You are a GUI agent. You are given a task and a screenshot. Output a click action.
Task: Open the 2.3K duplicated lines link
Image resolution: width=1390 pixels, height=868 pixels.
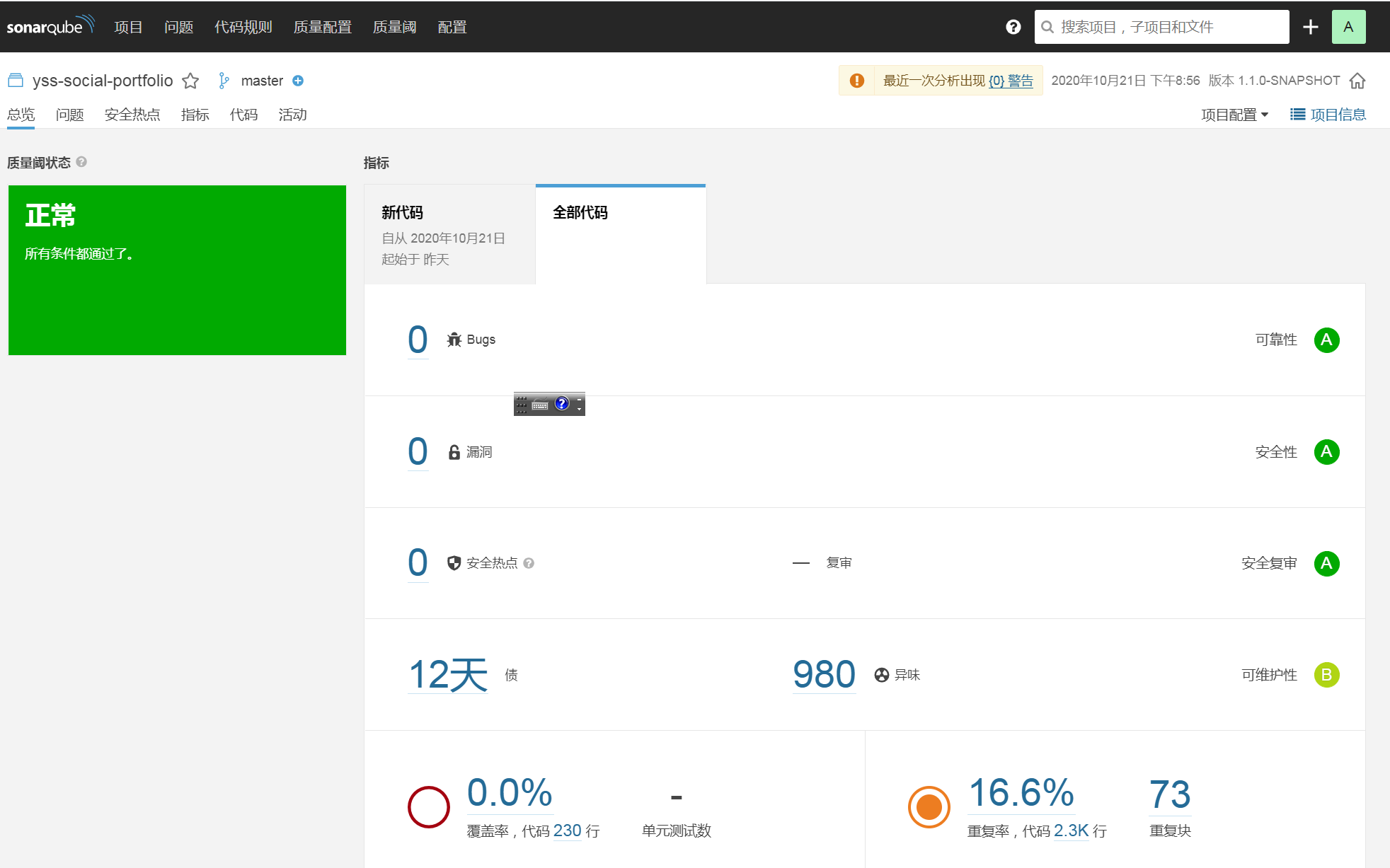1071,831
